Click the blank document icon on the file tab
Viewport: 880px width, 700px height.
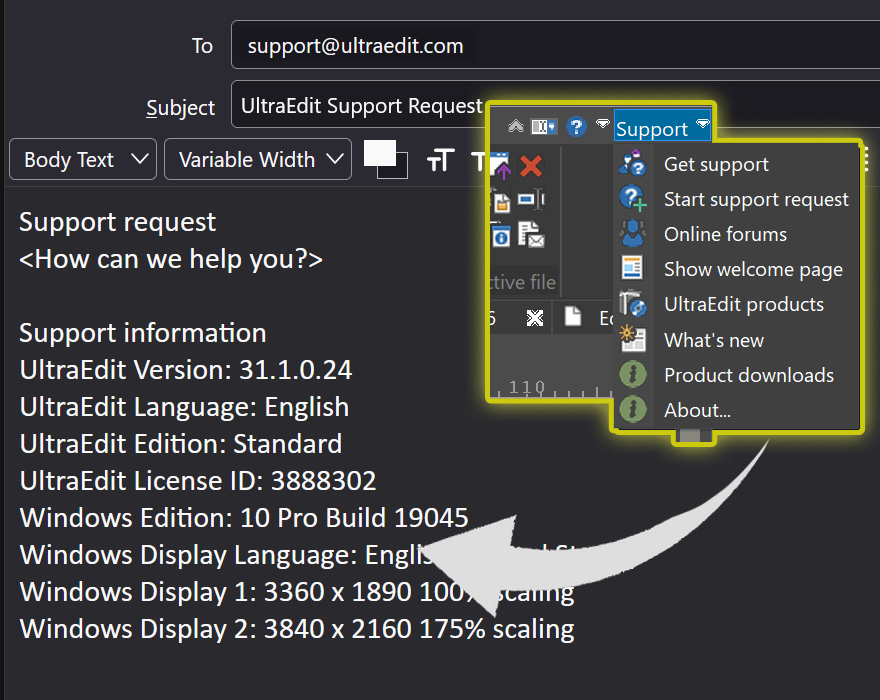[573, 316]
